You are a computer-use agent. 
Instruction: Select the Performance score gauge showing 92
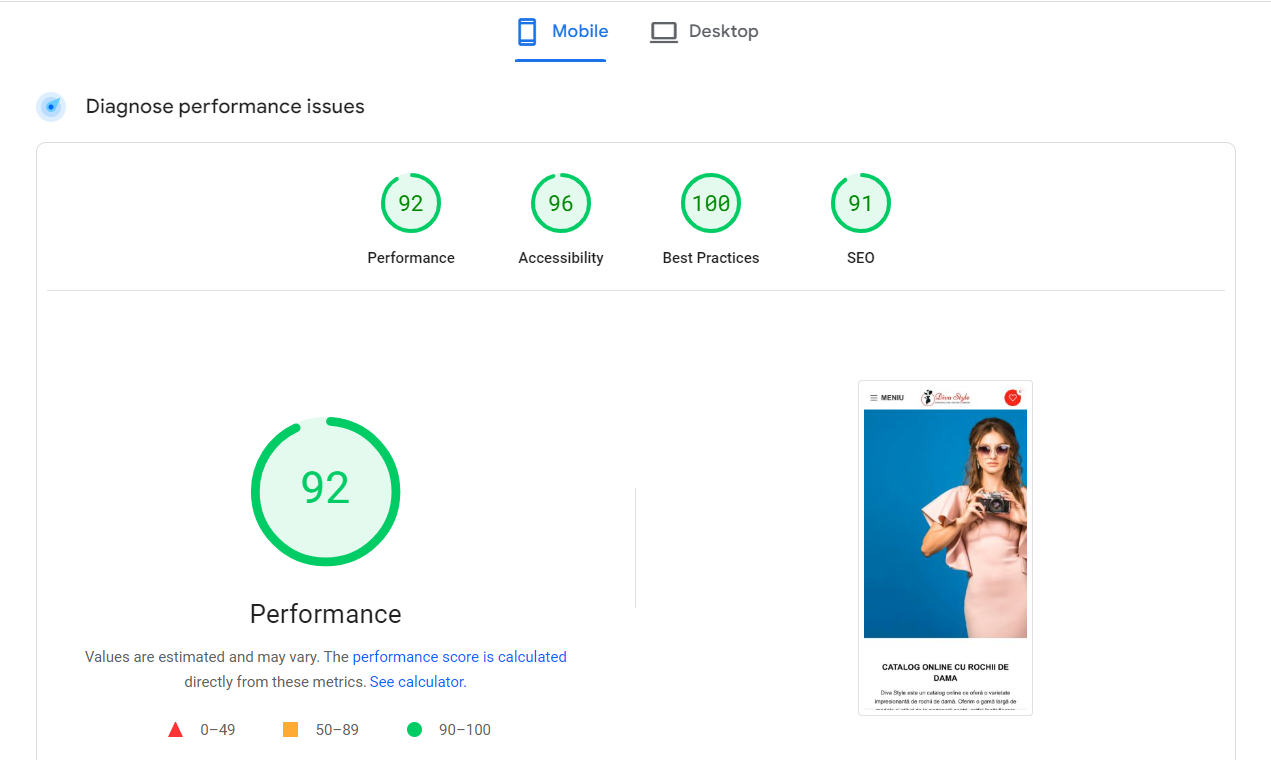(x=410, y=202)
